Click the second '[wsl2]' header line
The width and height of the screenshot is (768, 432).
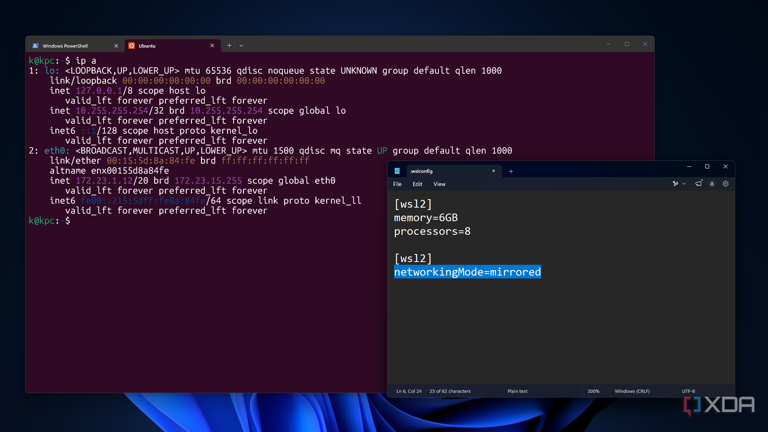pos(413,258)
